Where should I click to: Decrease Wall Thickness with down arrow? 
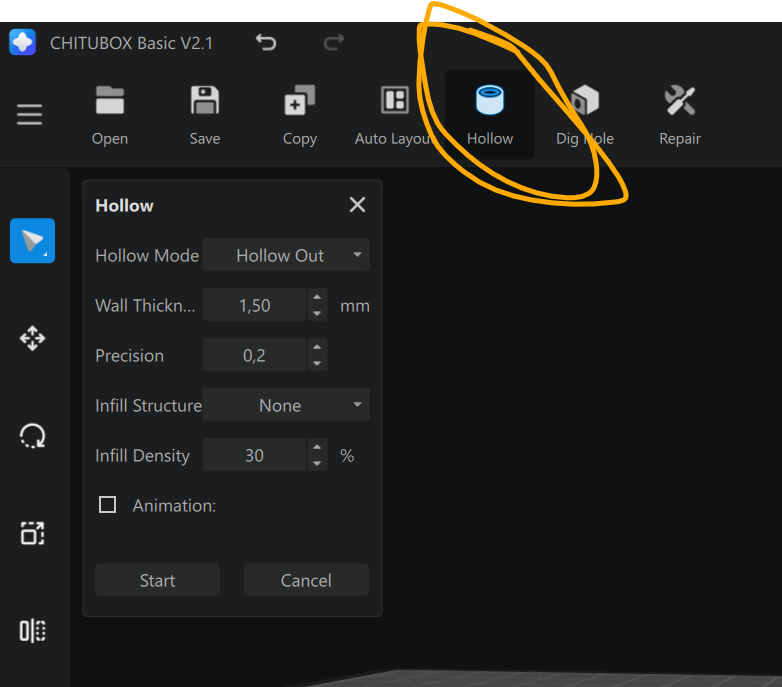pyautogui.click(x=317, y=313)
